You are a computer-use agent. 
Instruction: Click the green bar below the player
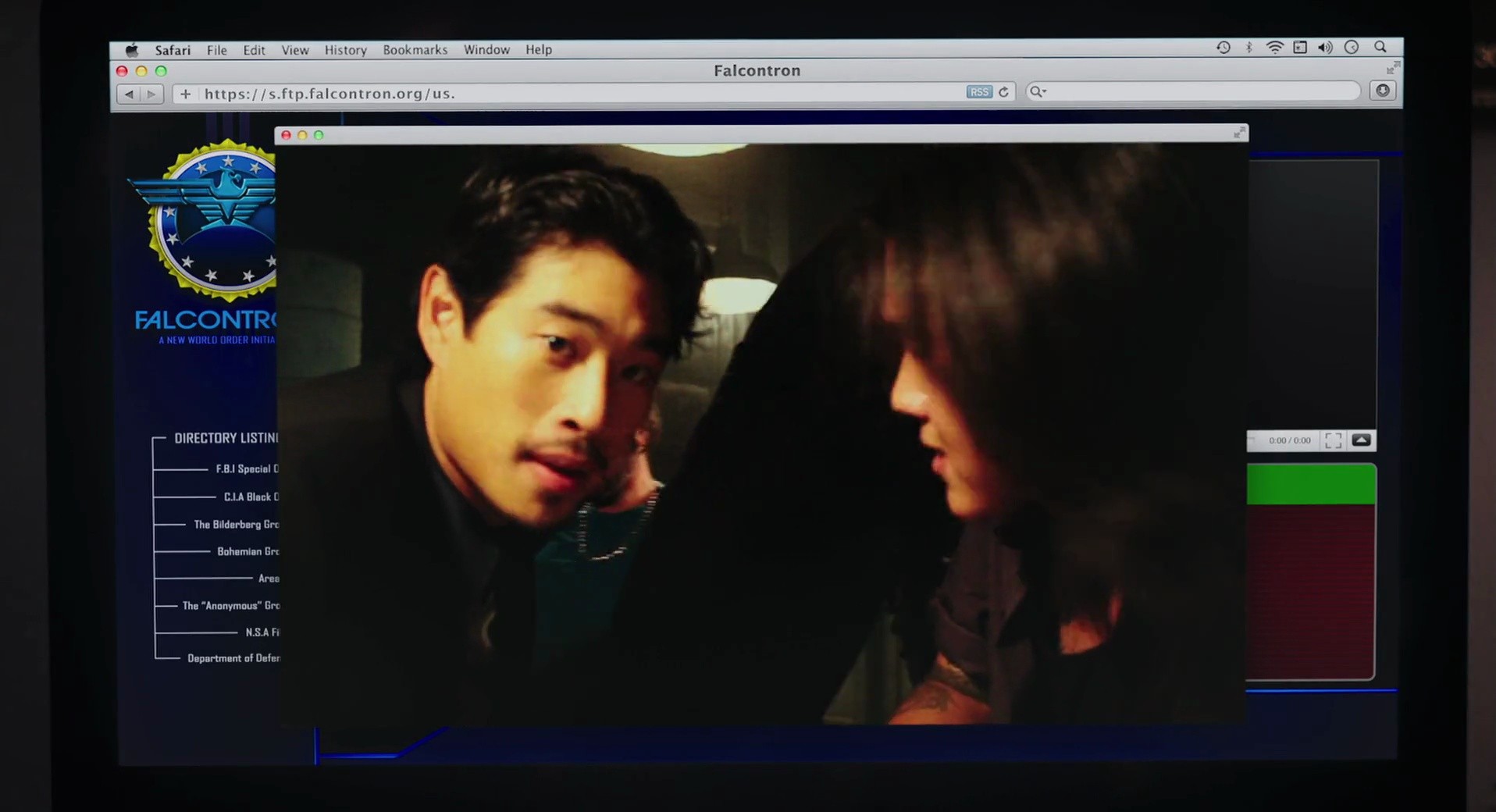tap(1311, 484)
